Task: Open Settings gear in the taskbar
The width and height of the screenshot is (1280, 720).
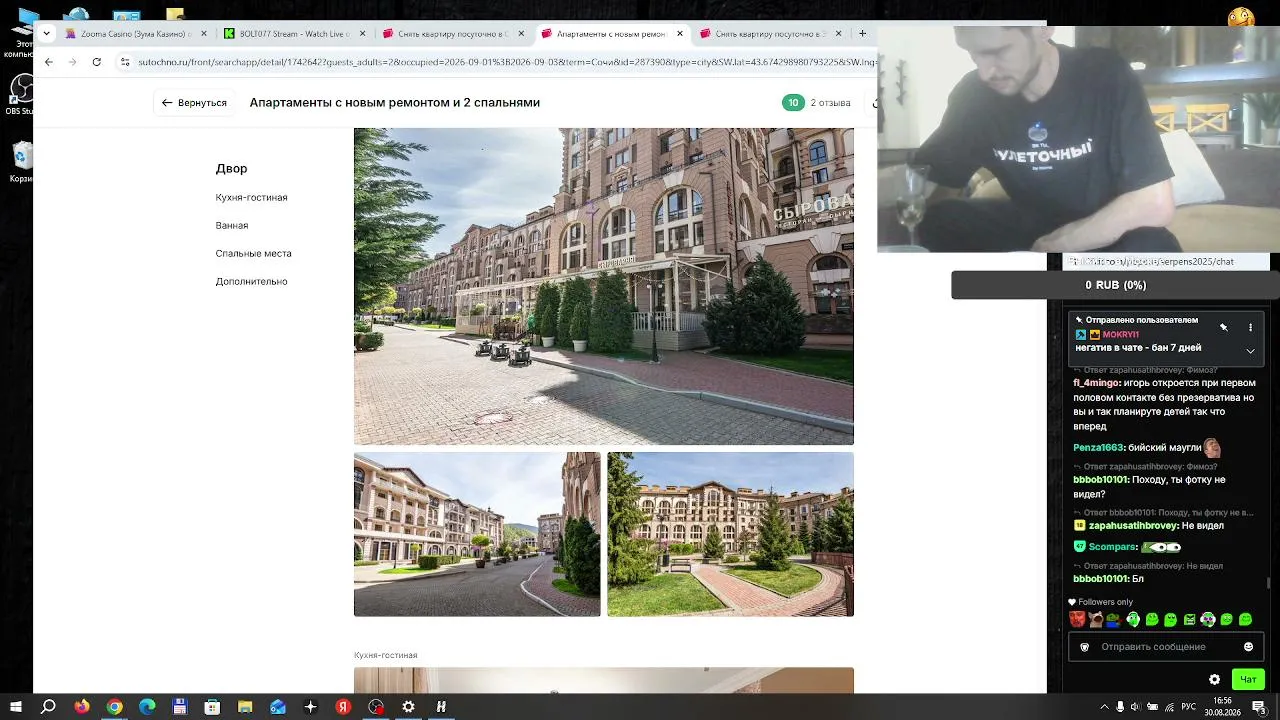Action: coord(408,707)
